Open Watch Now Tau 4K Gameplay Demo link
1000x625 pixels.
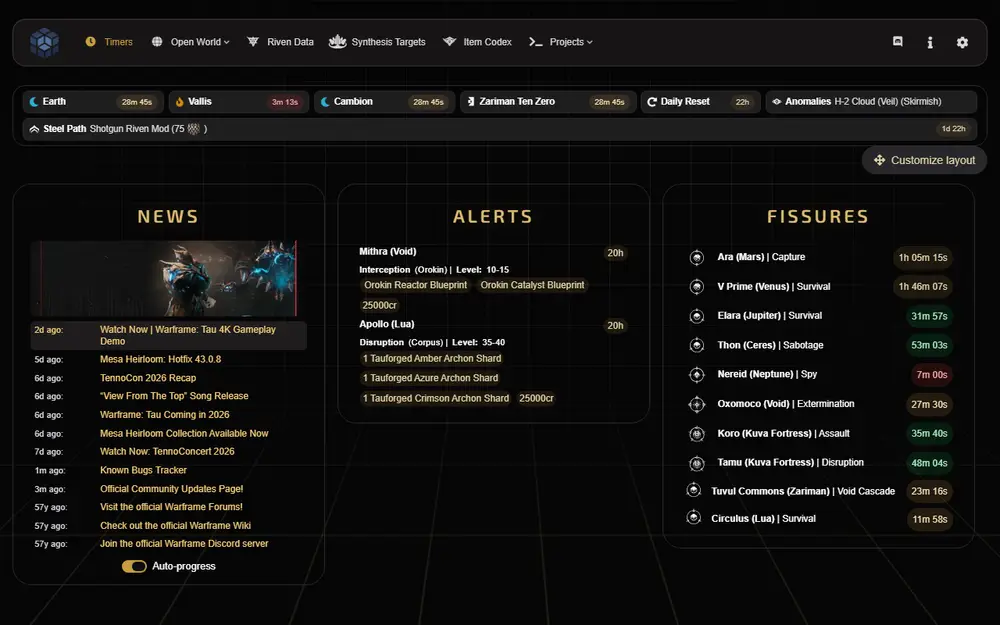click(x=188, y=335)
